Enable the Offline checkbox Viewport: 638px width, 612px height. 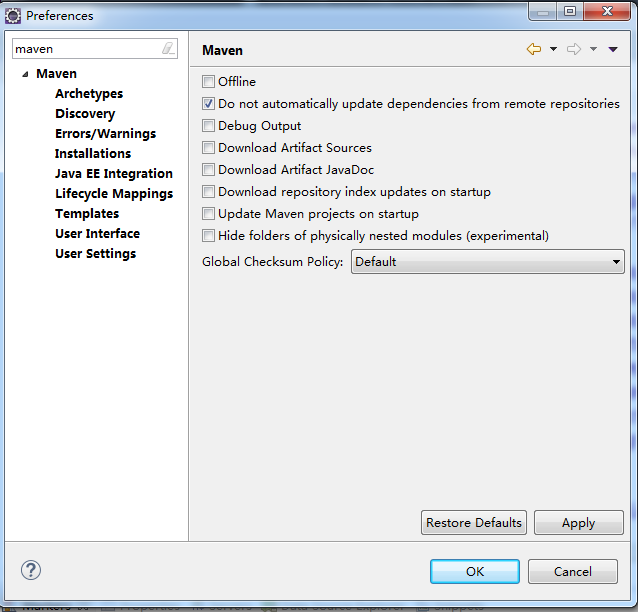208,81
